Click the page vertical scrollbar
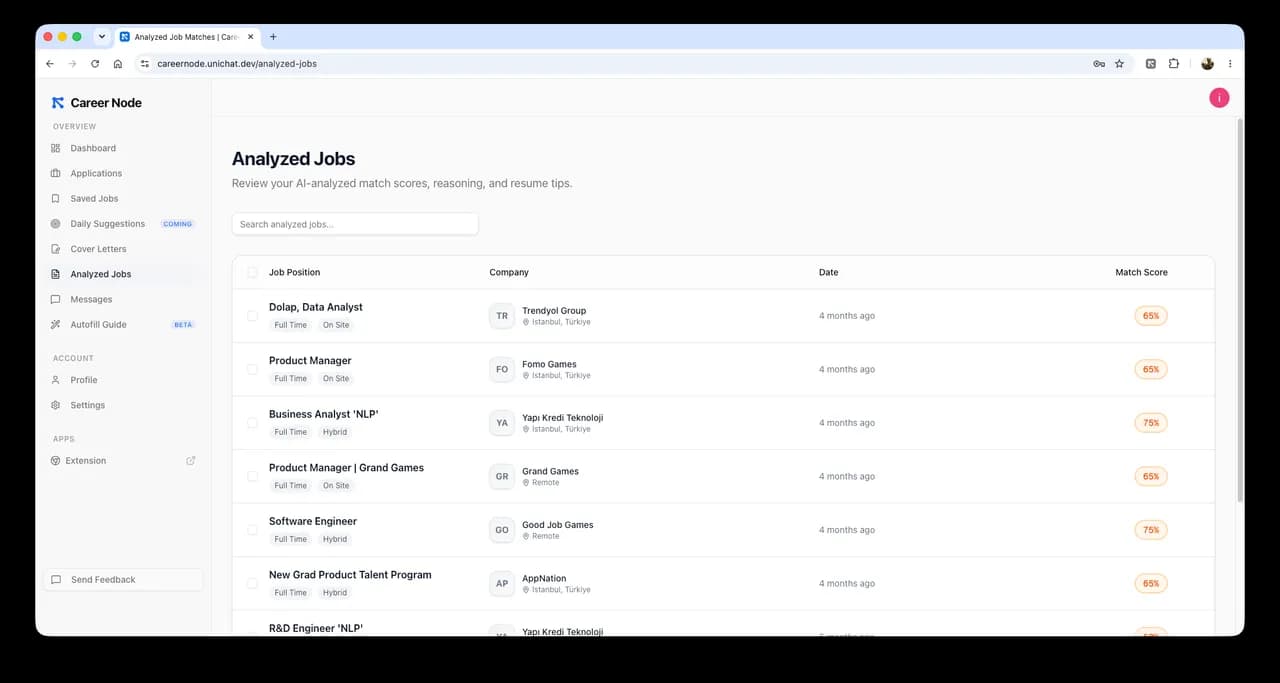 [x=1241, y=310]
